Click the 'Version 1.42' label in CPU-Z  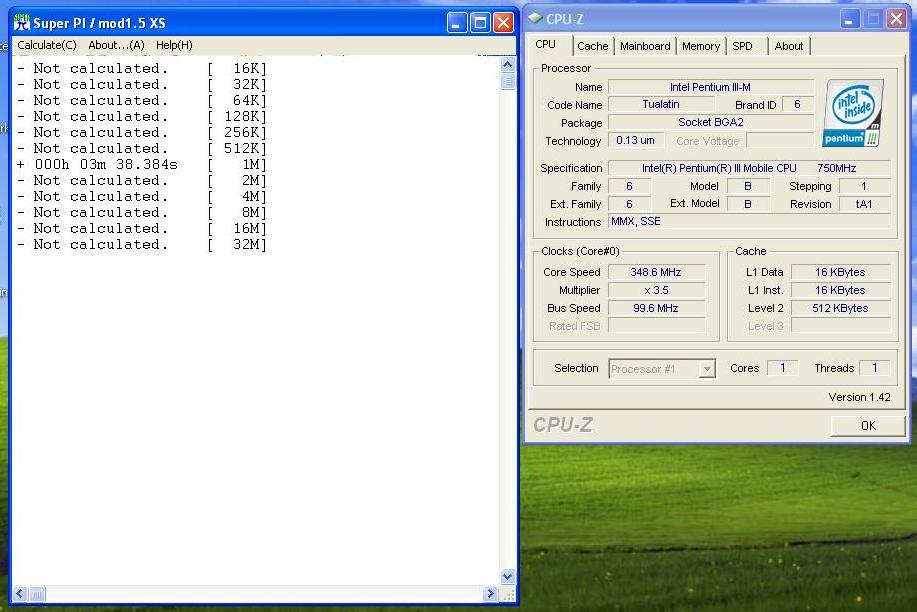point(859,397)
